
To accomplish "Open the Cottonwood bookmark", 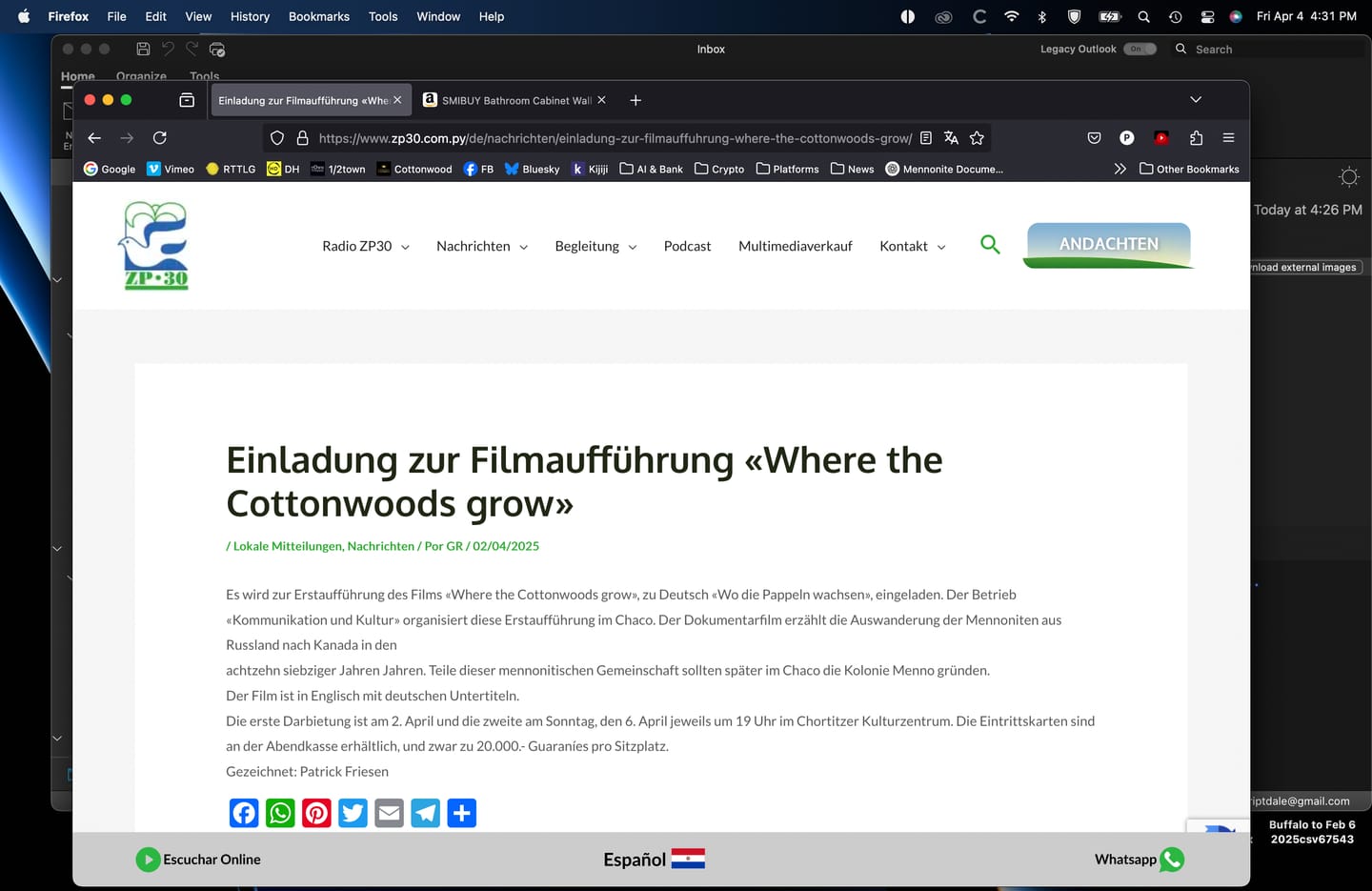I will 414,169.
